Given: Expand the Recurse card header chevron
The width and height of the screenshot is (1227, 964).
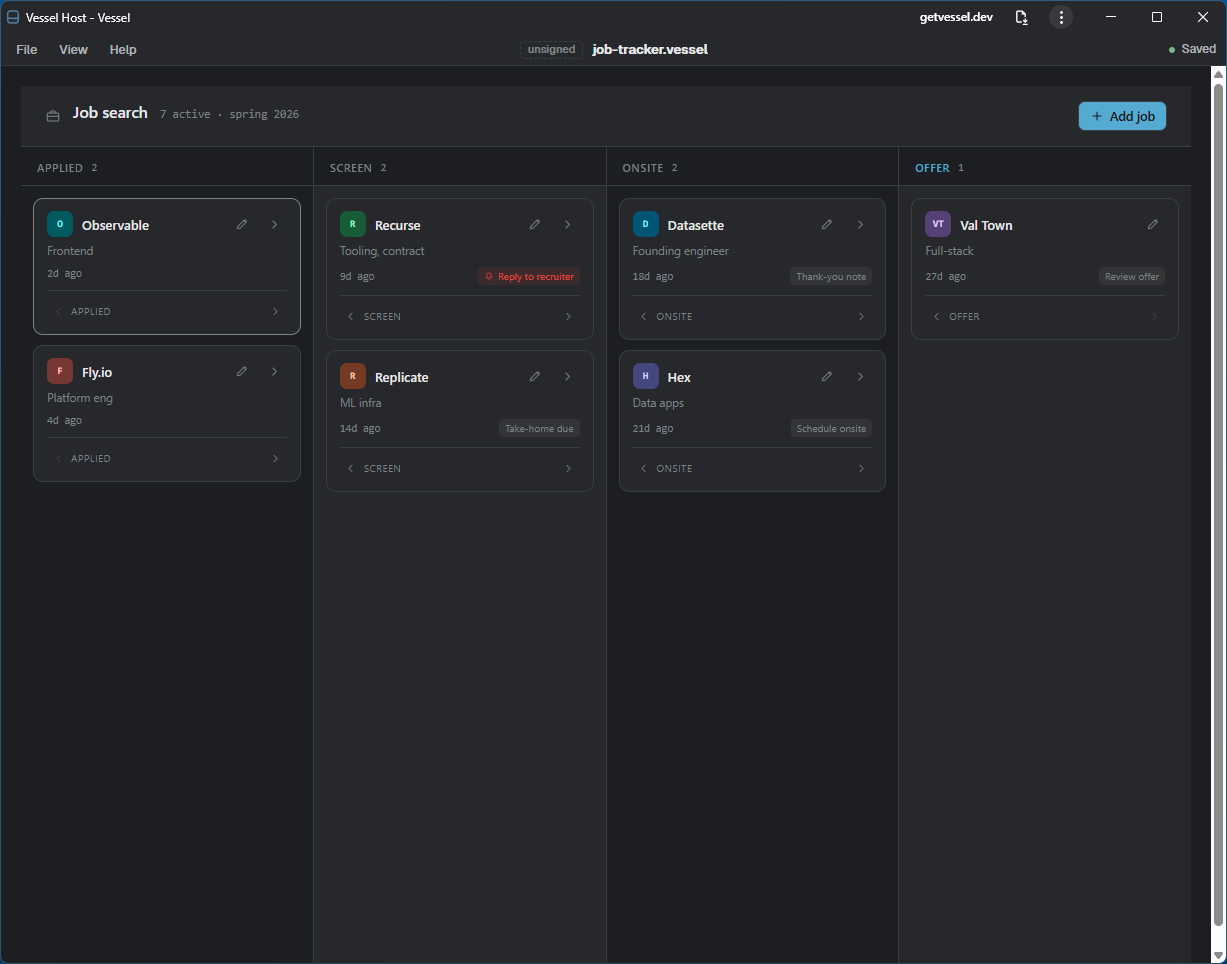Looking at the screenshot, I should click(x=568, y=225).
